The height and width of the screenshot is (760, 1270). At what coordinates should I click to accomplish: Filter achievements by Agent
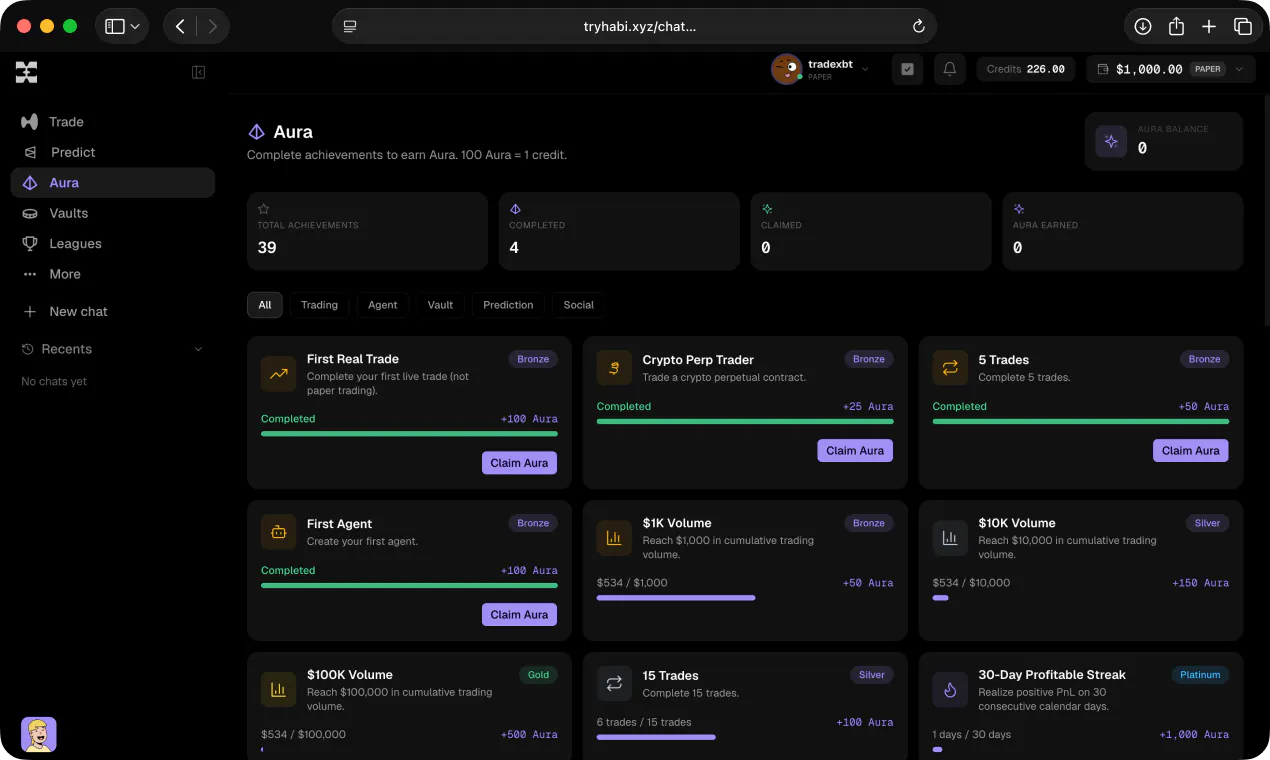(383, 305)
